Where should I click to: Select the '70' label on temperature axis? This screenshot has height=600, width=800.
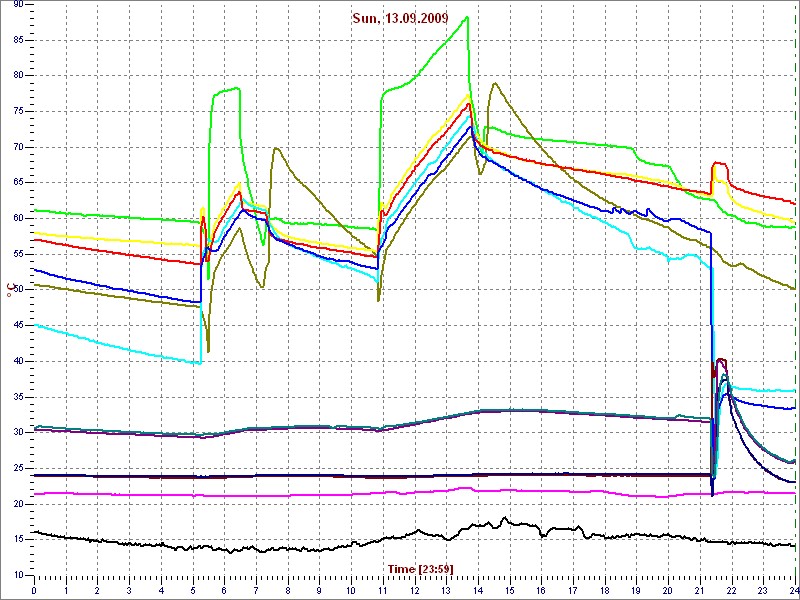coord(17,147)
